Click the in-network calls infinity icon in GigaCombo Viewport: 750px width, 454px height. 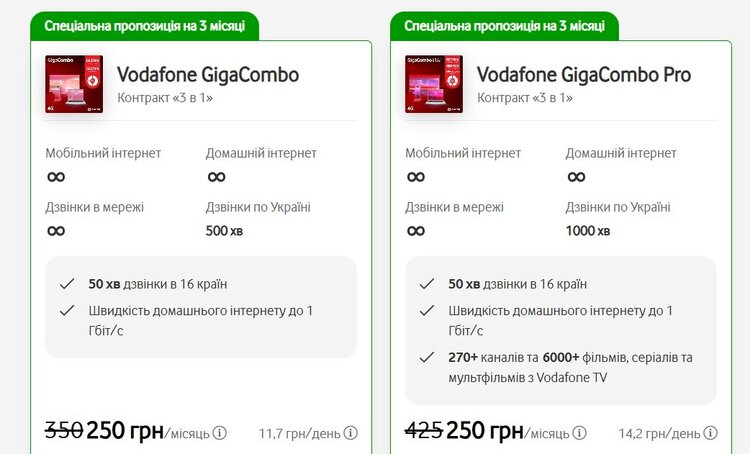pos(56,231)
